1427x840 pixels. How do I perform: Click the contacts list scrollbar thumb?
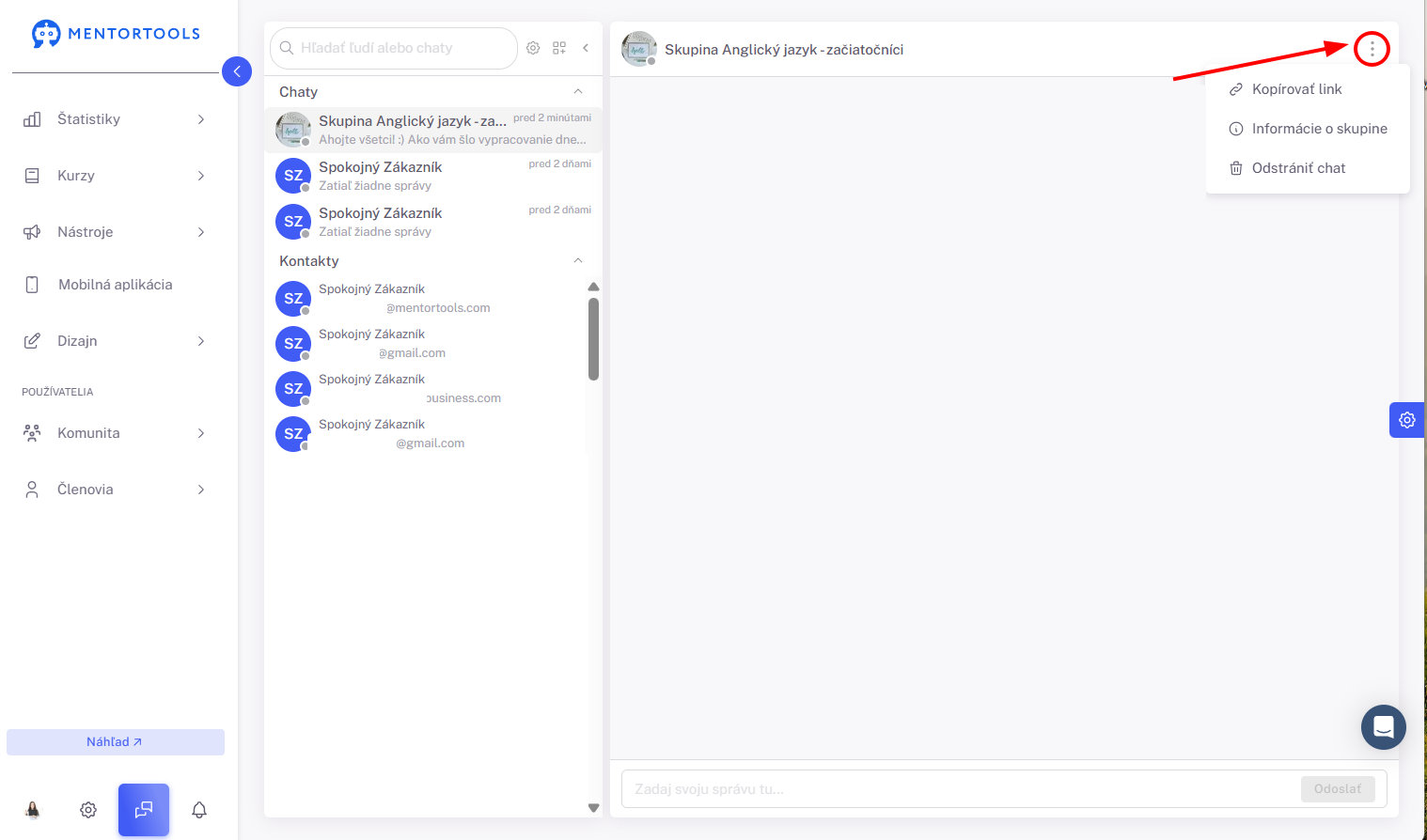pyautogui.click(x=593, y=339)
